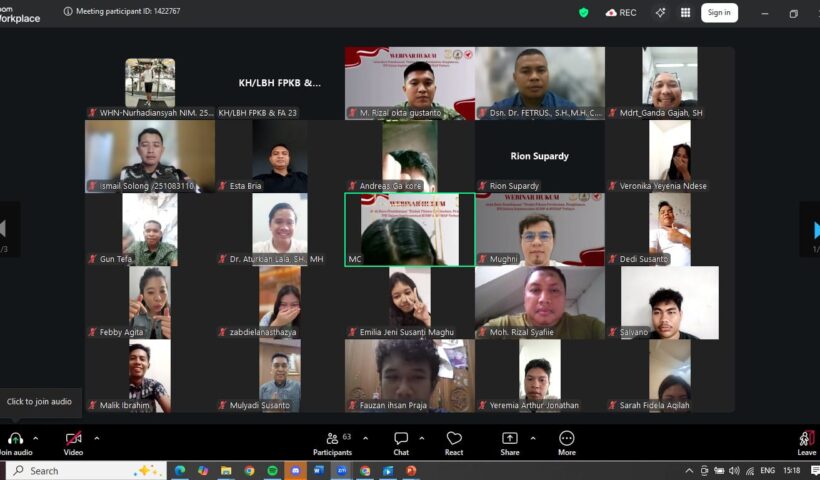Toggle the Video camera on
This screenshot has height=480, width=820.
[x=73, y=438]
